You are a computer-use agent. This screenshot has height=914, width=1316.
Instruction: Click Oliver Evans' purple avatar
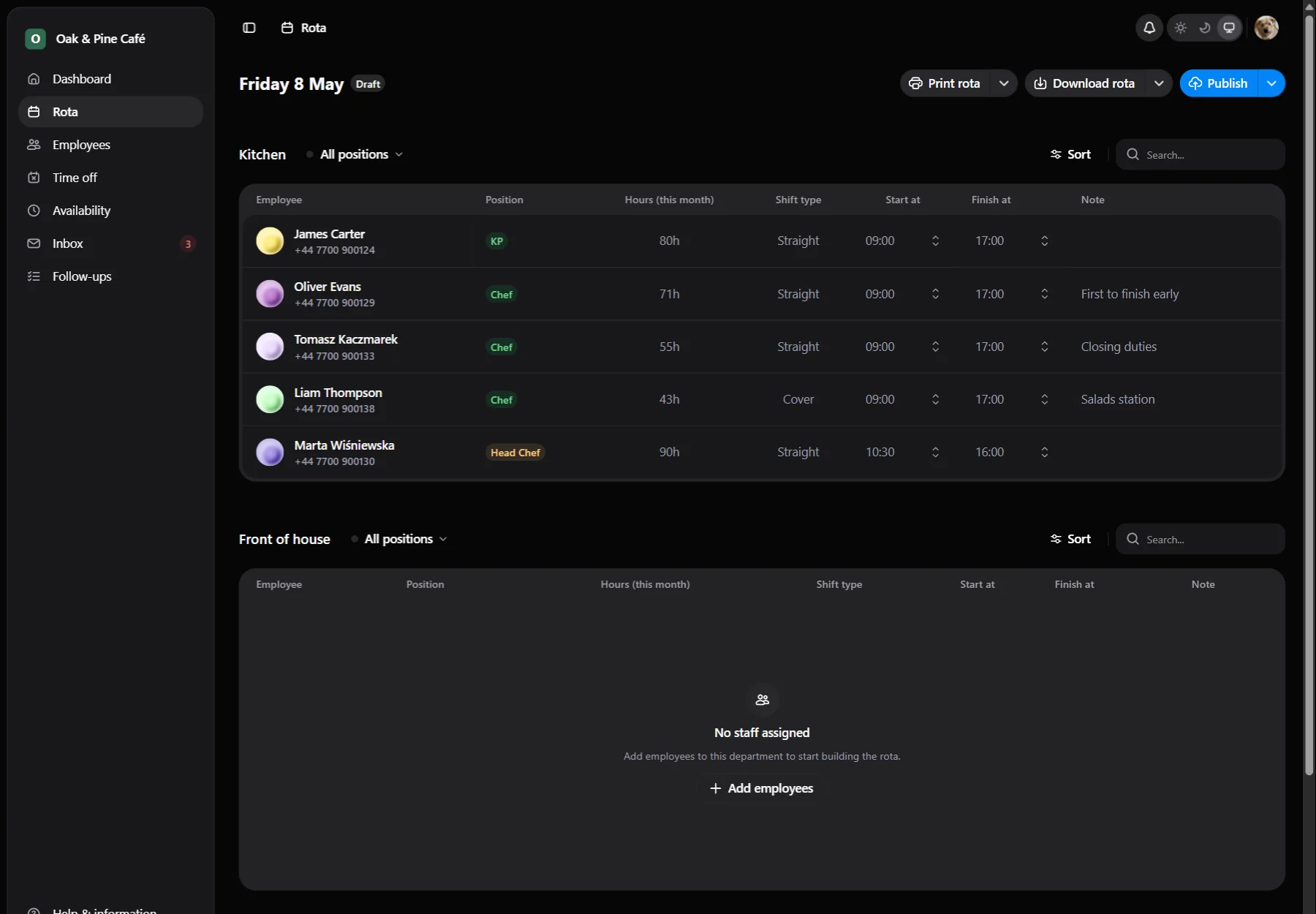[270, 294]
